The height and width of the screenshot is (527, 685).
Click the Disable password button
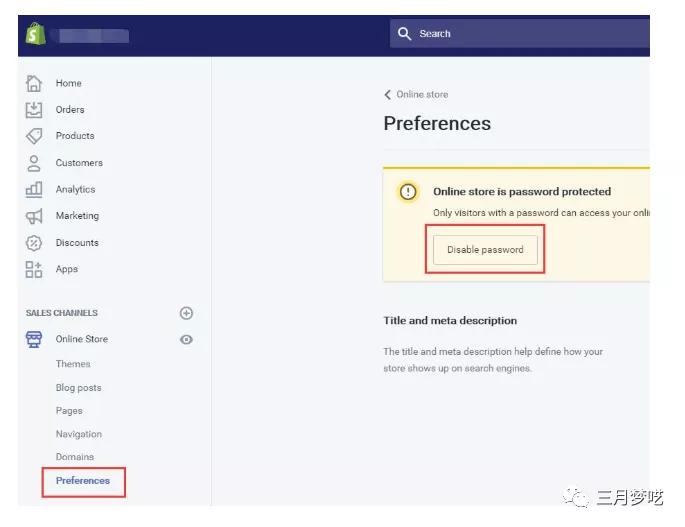[x=485, y=250]
